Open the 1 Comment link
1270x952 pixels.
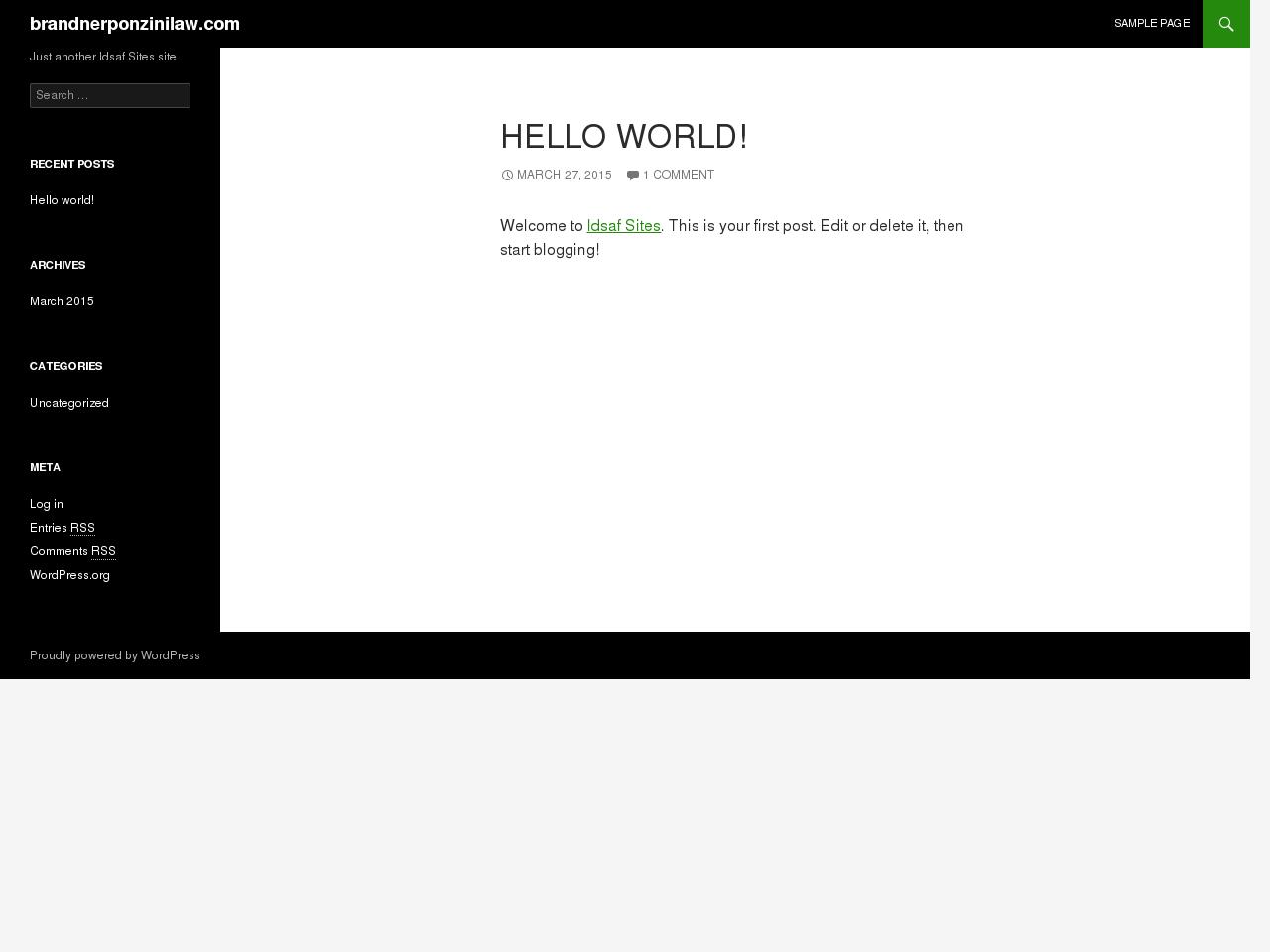pyautogui.click(x=679, y=175)
